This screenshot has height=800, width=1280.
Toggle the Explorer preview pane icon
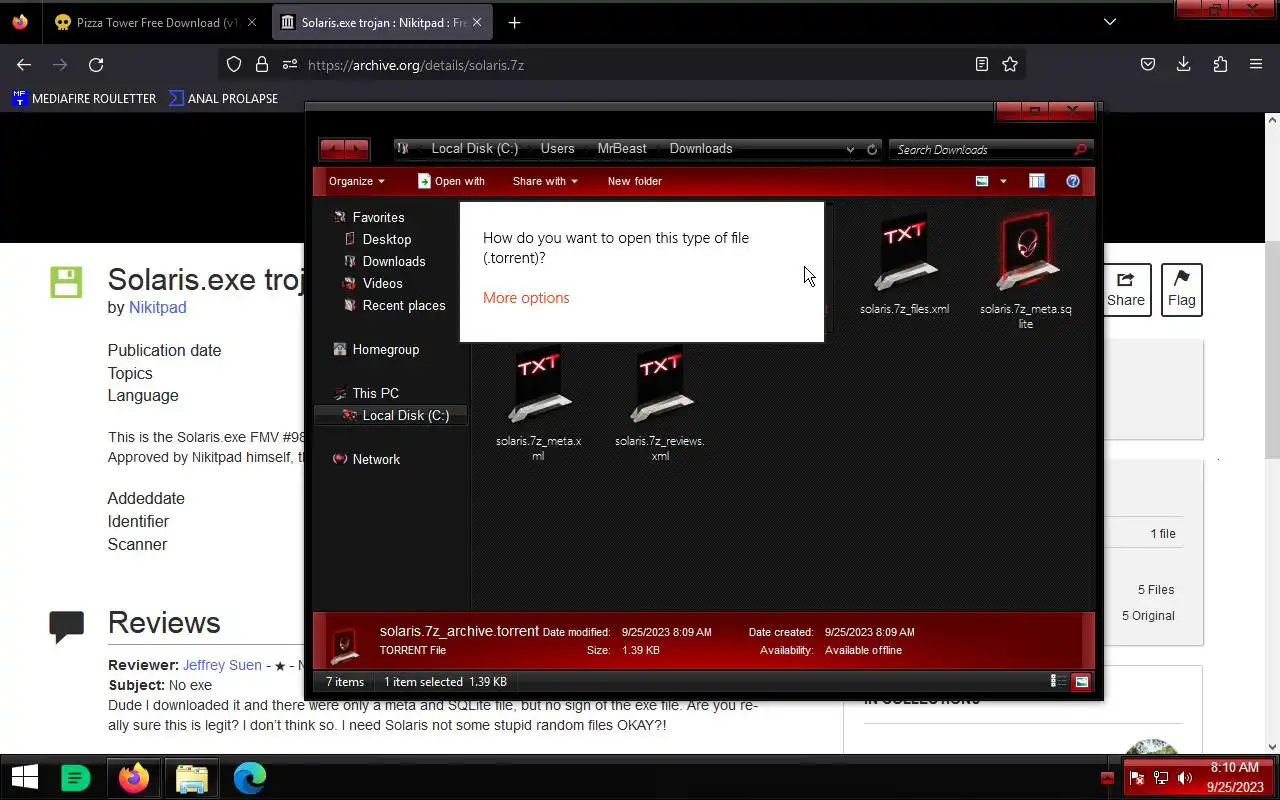[1037, 181]
